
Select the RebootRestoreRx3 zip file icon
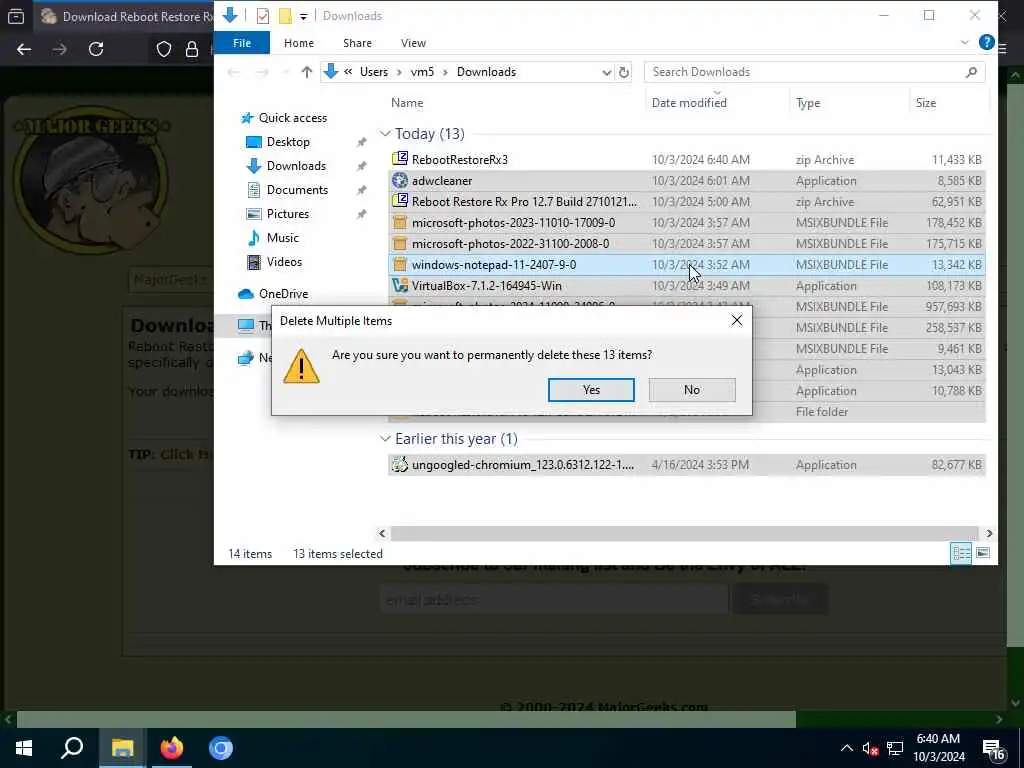coord(400,159)
